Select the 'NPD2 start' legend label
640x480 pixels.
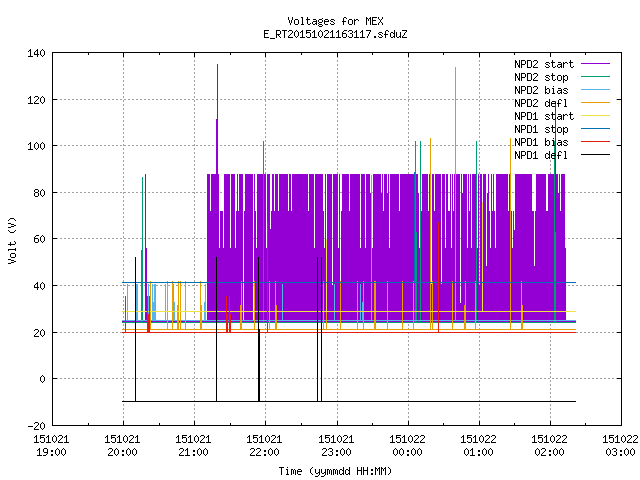point(544,64)
